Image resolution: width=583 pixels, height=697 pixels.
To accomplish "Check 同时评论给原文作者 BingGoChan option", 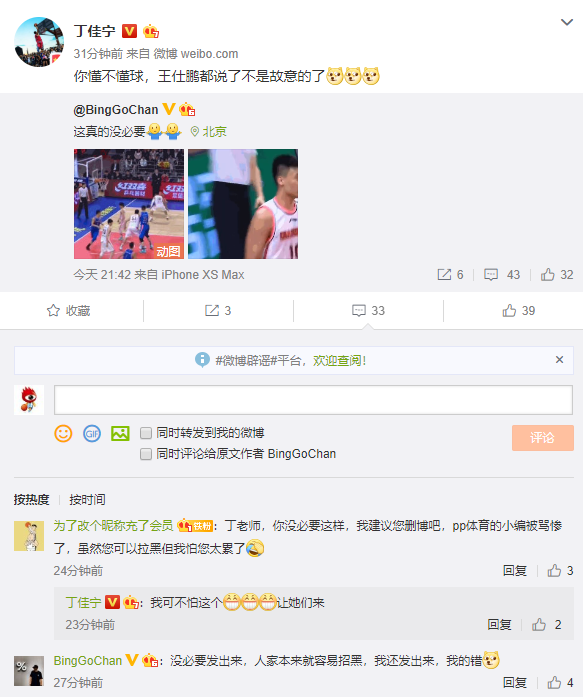I will coord(146,454).
